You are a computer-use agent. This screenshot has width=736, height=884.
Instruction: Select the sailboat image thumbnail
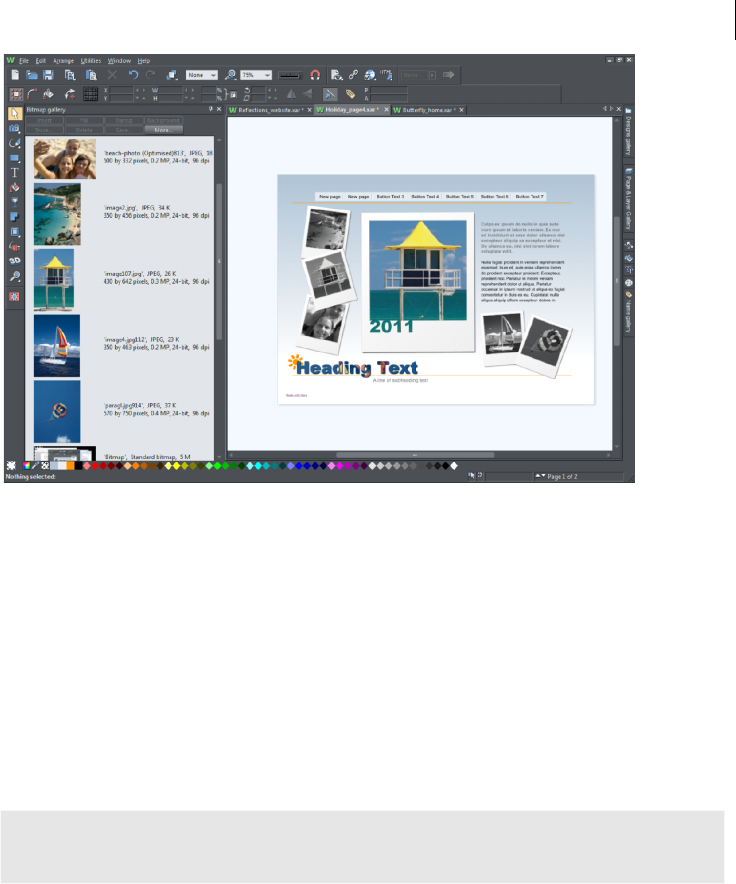pyautogui.click(x=57, y=346)
